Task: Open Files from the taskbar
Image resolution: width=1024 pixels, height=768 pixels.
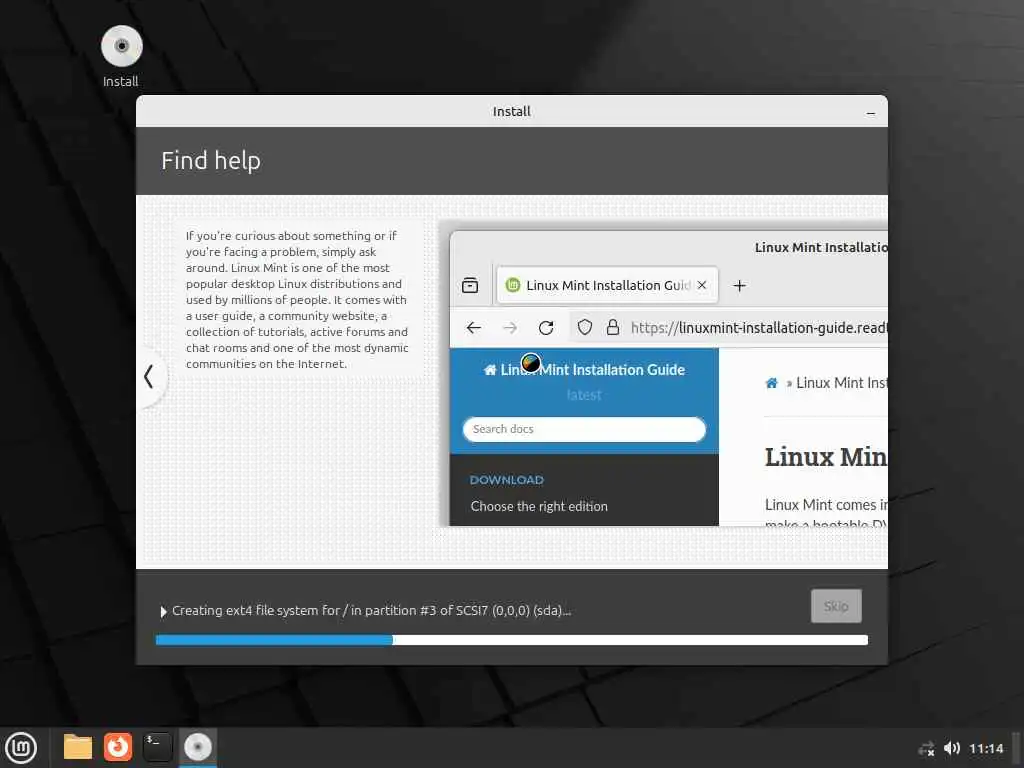Action: (x=78, y=747)
